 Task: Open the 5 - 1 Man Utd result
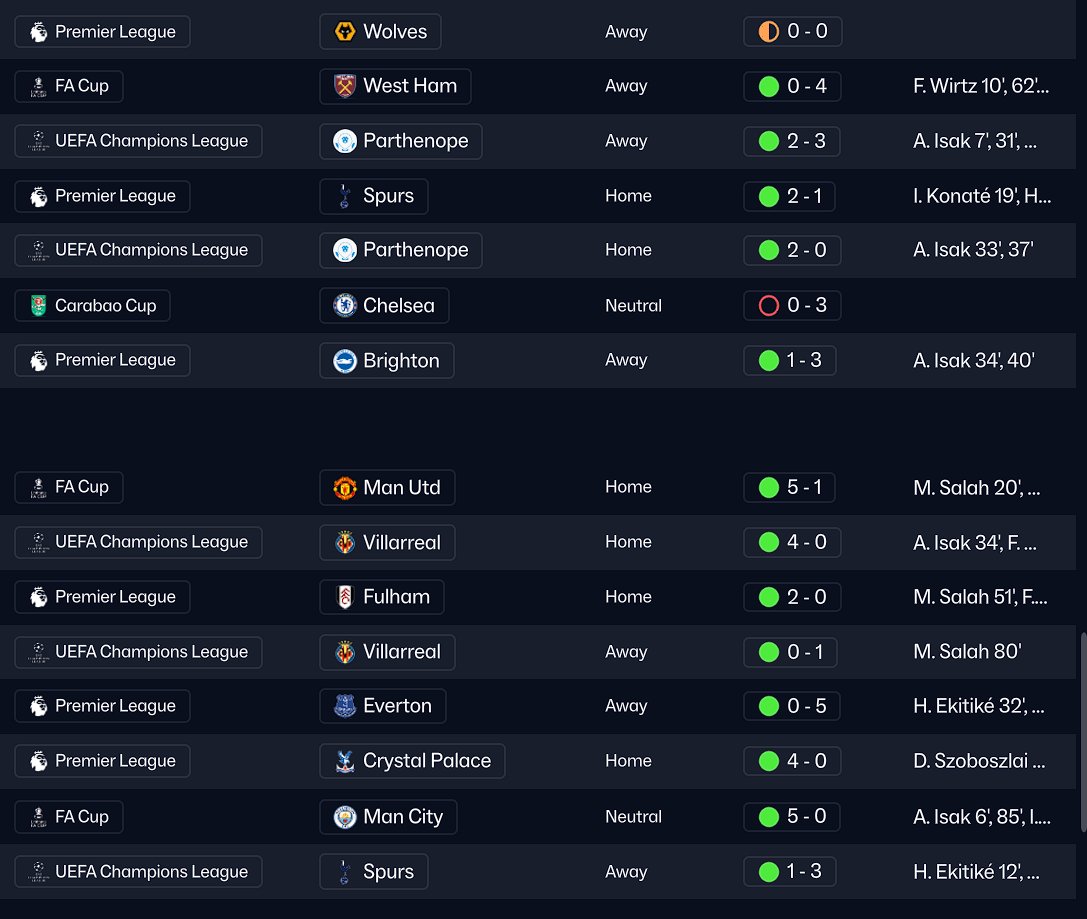pos(790,488)
